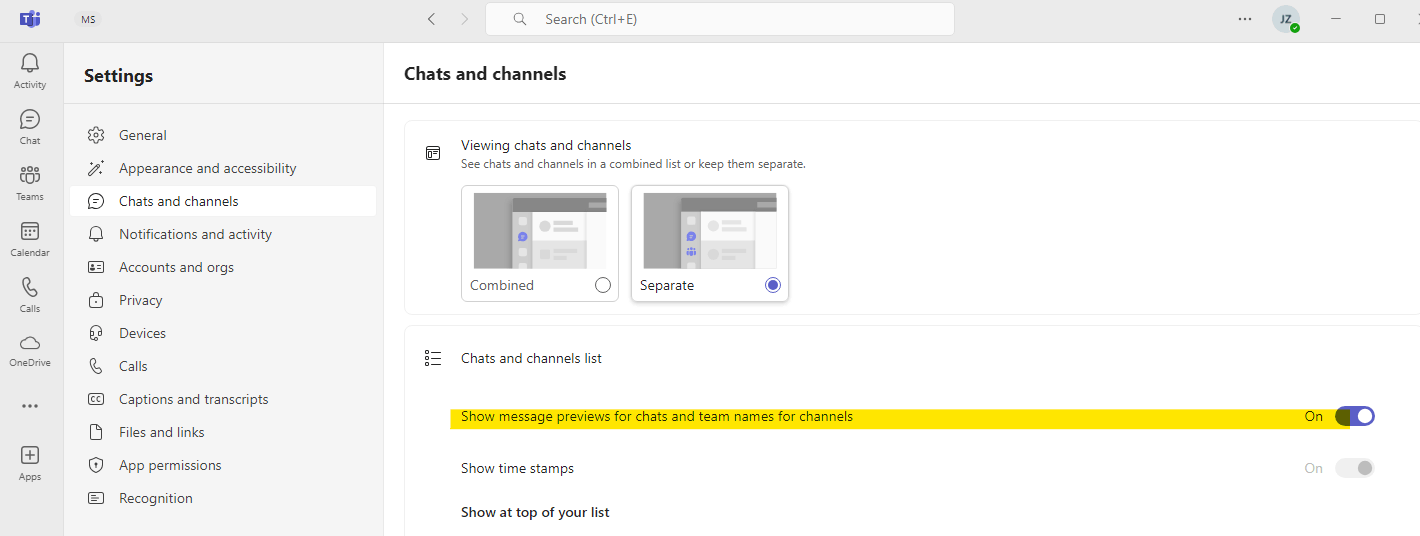
Task: Open Appearance and accessibility settings
Action: point(223,168)
